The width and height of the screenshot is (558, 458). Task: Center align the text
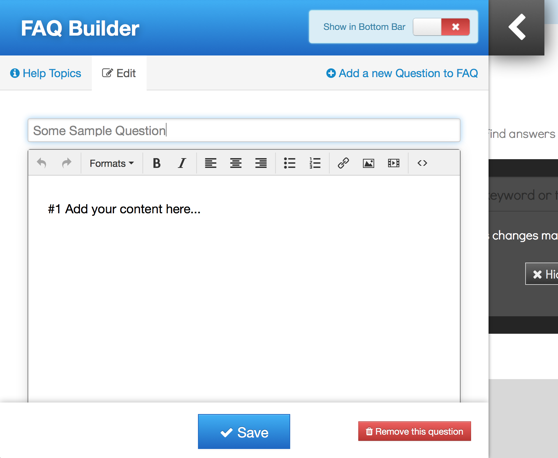click(x=236, y=163)
